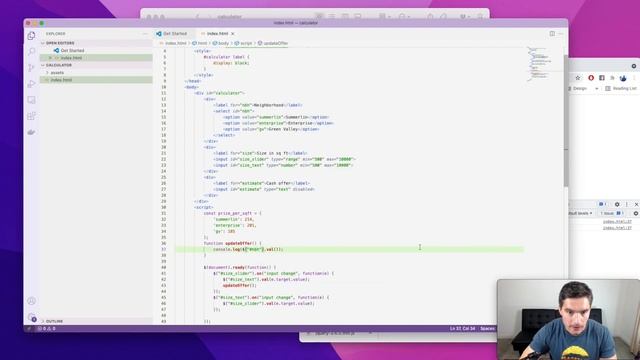
Task: Click the editor vertical scrollbar
Action: pyautogui.click(x=566, y=120)
